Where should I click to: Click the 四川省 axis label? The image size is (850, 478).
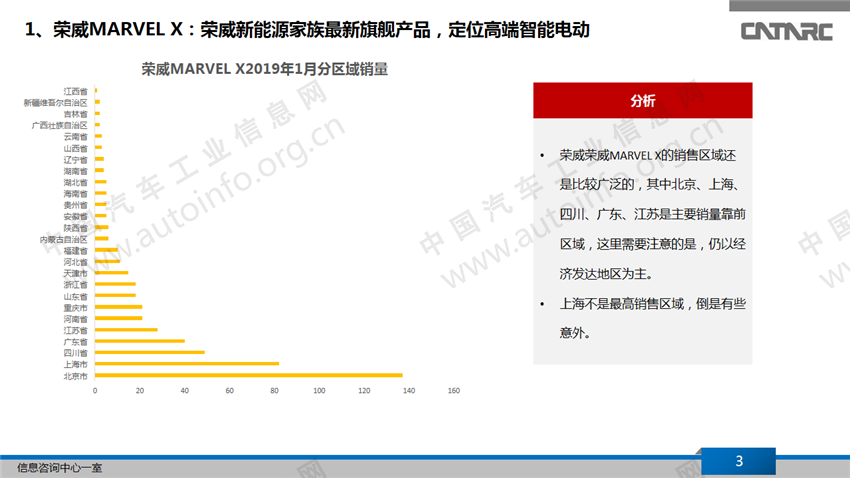tap(75, 353)
